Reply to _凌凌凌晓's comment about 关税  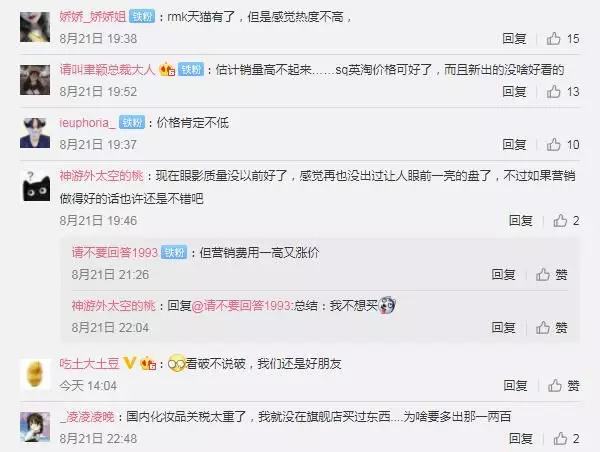520,439
